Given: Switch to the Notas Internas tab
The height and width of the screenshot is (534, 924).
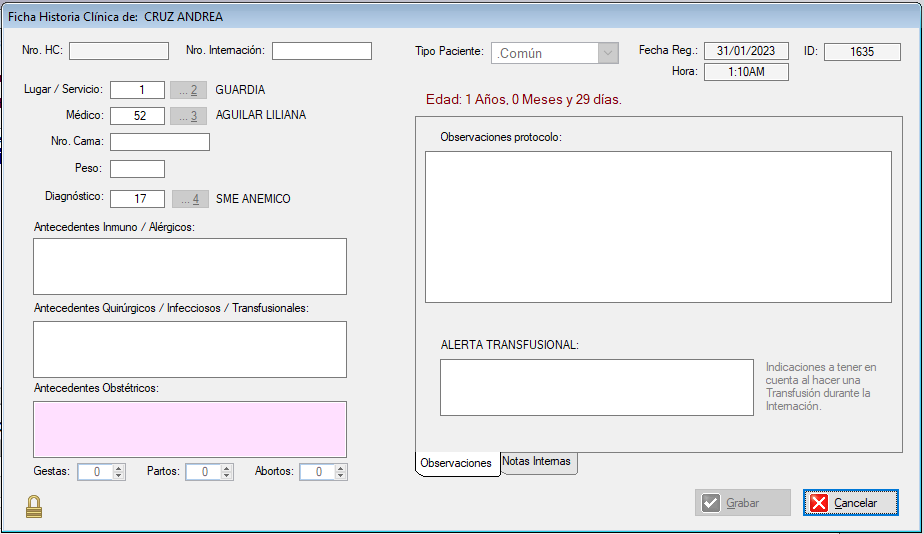Looking at the screenshot, I should coord(538,462).
